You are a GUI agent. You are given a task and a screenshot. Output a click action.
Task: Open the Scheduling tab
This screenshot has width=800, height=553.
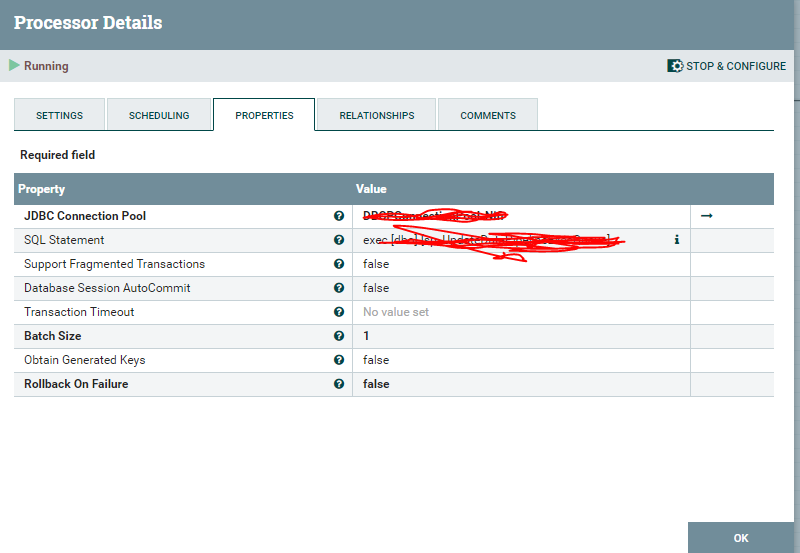[159, 115]
